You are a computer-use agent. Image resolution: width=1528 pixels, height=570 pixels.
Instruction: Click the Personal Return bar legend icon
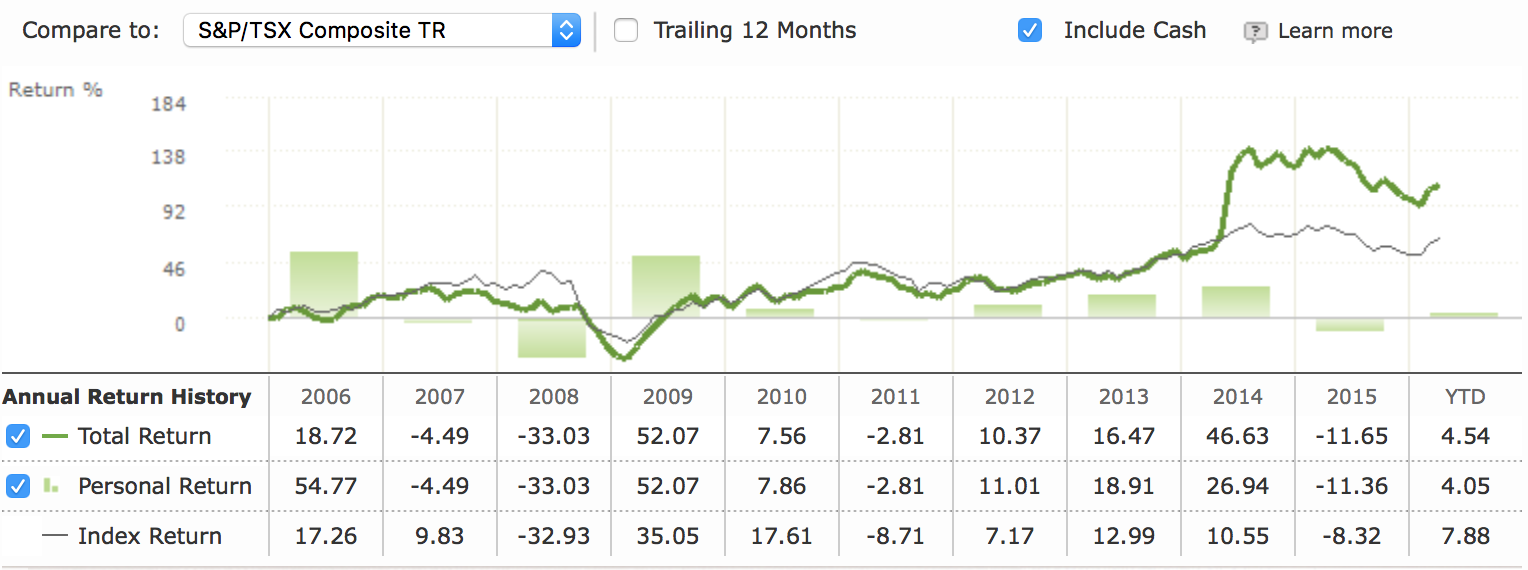point(51,486)
